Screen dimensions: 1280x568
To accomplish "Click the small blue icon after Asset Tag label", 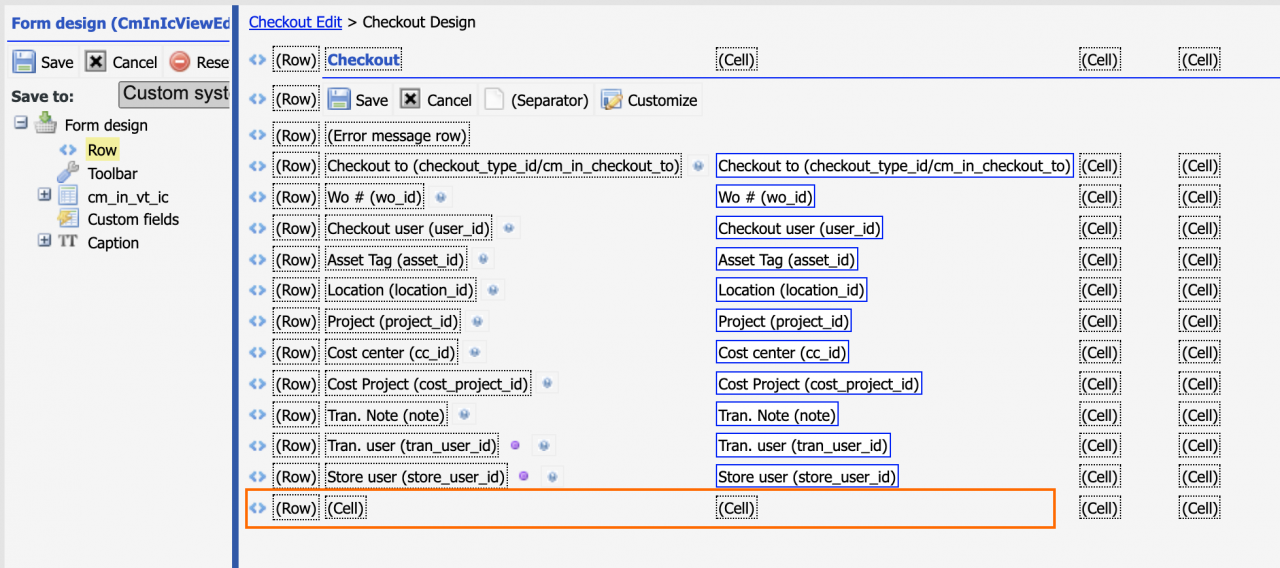I will coord(483,259).
